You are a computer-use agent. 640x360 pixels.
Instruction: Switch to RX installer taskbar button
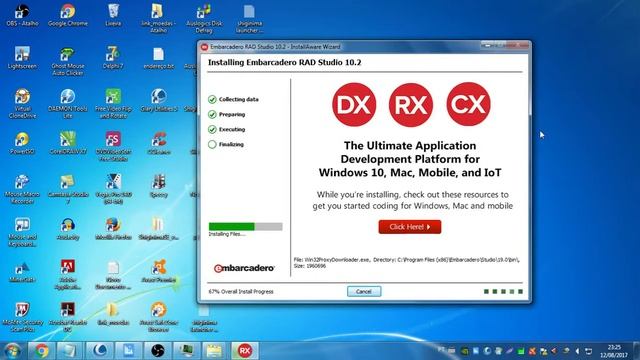[x=244, y=351]
